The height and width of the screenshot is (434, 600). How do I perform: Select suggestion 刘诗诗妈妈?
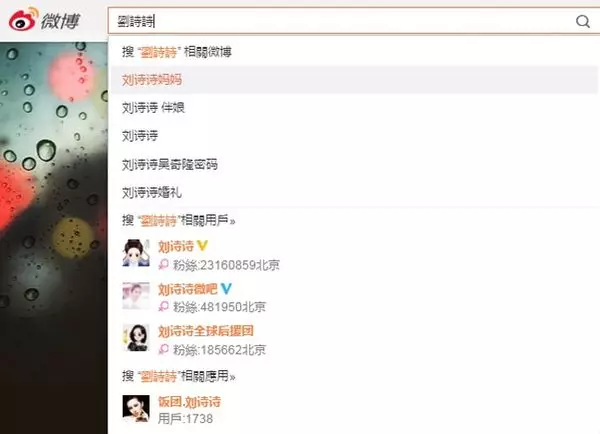354,80
